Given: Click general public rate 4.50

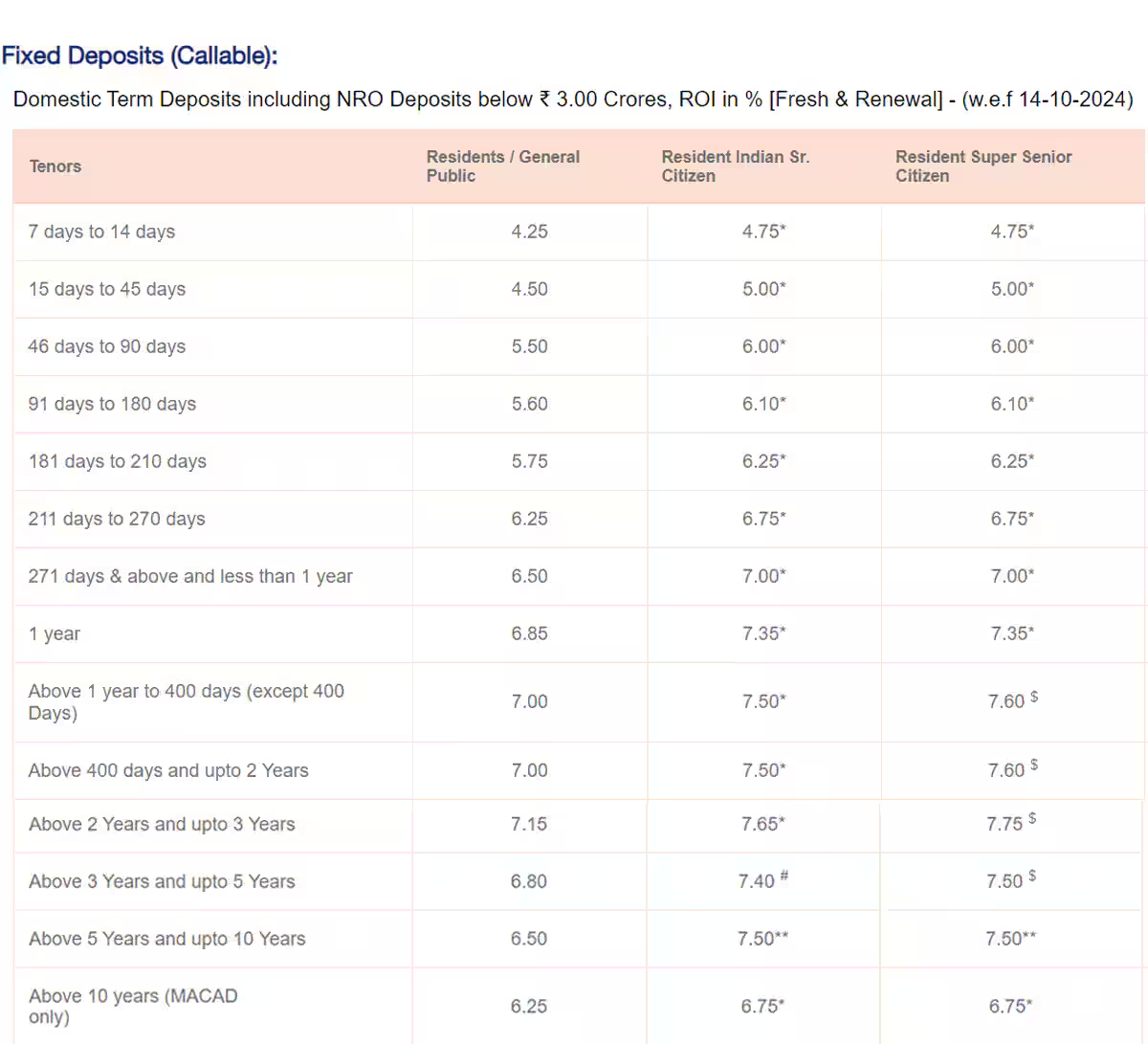Looking at the screenshot, I should click(529, 289).
